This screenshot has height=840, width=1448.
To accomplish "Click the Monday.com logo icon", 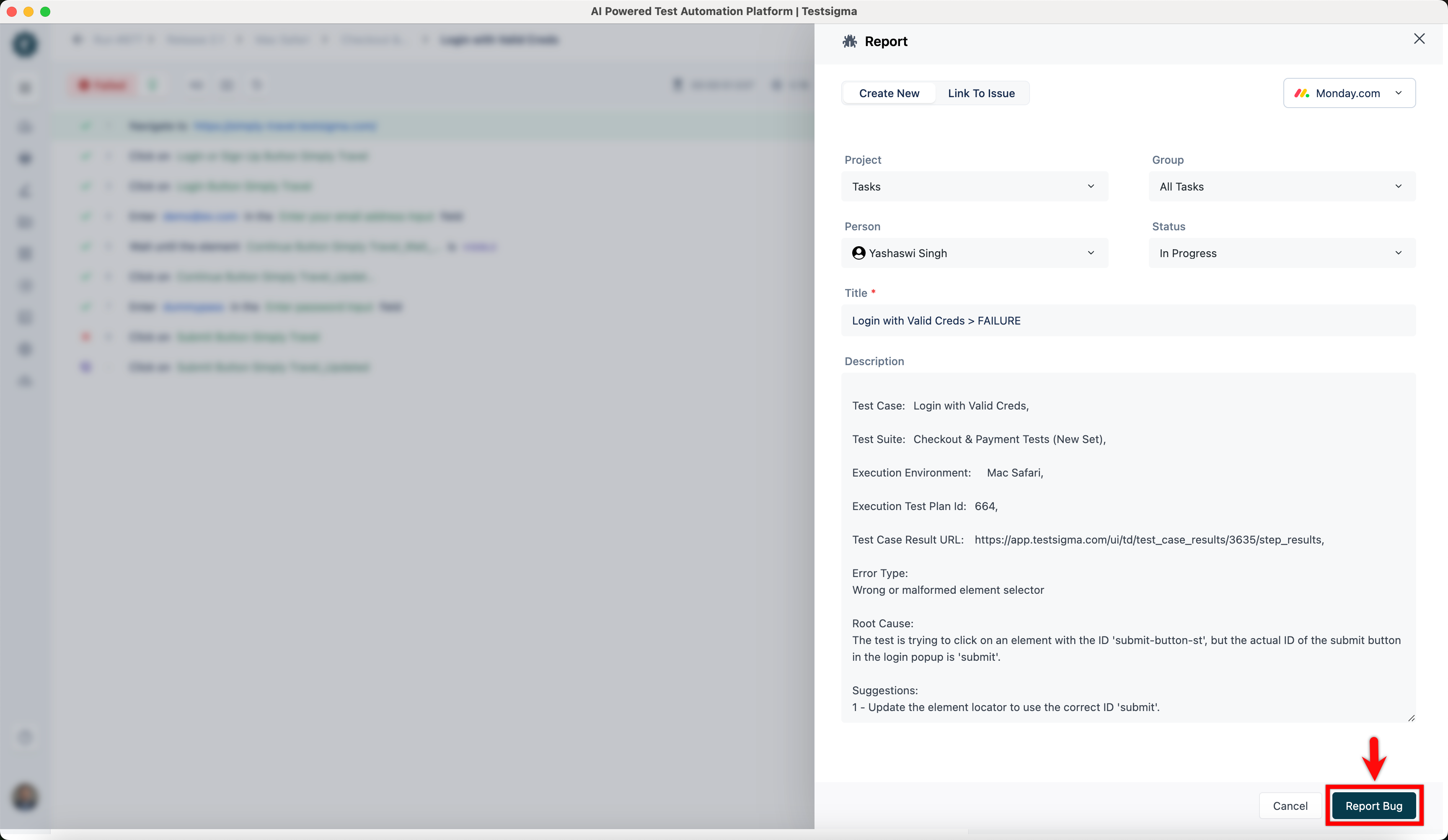I will point(1301,93).
